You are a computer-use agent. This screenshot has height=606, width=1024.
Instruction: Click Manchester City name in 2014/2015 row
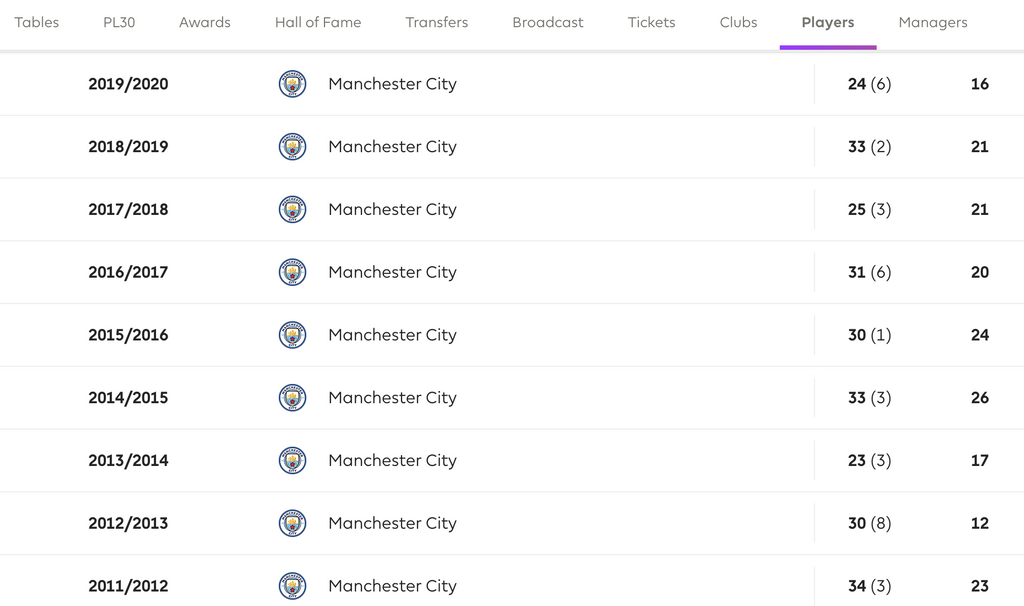click(392, 398)
